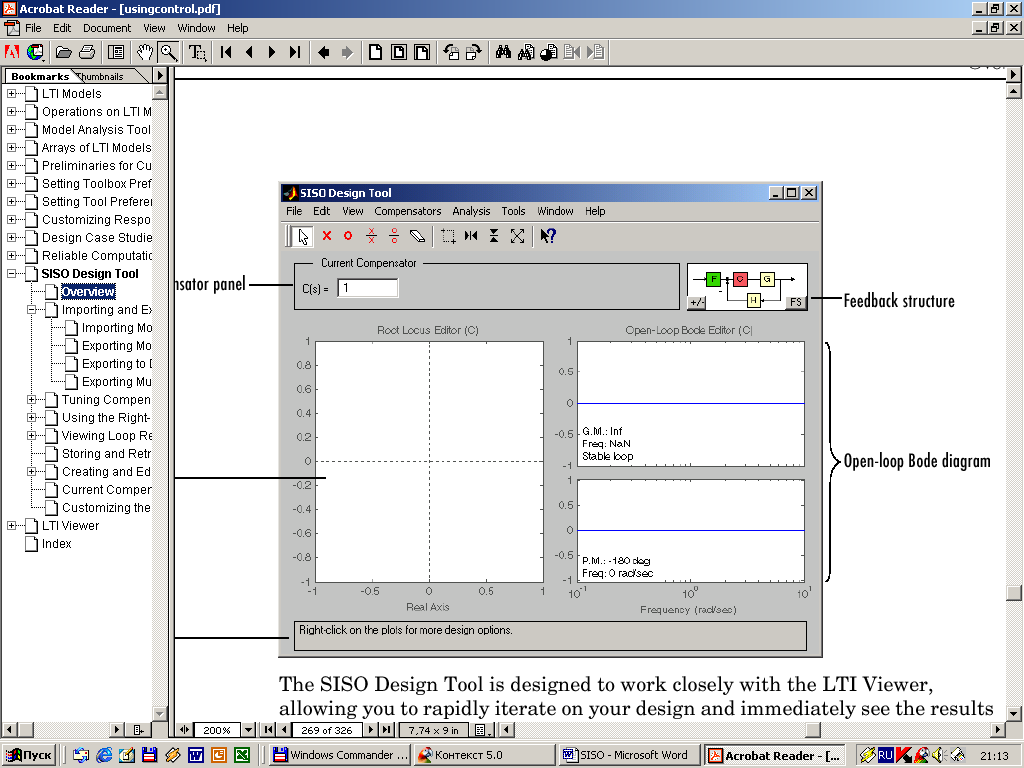Go to first page toolbar icon
This screenshot has width=1024, height=768.
[226, 52]
